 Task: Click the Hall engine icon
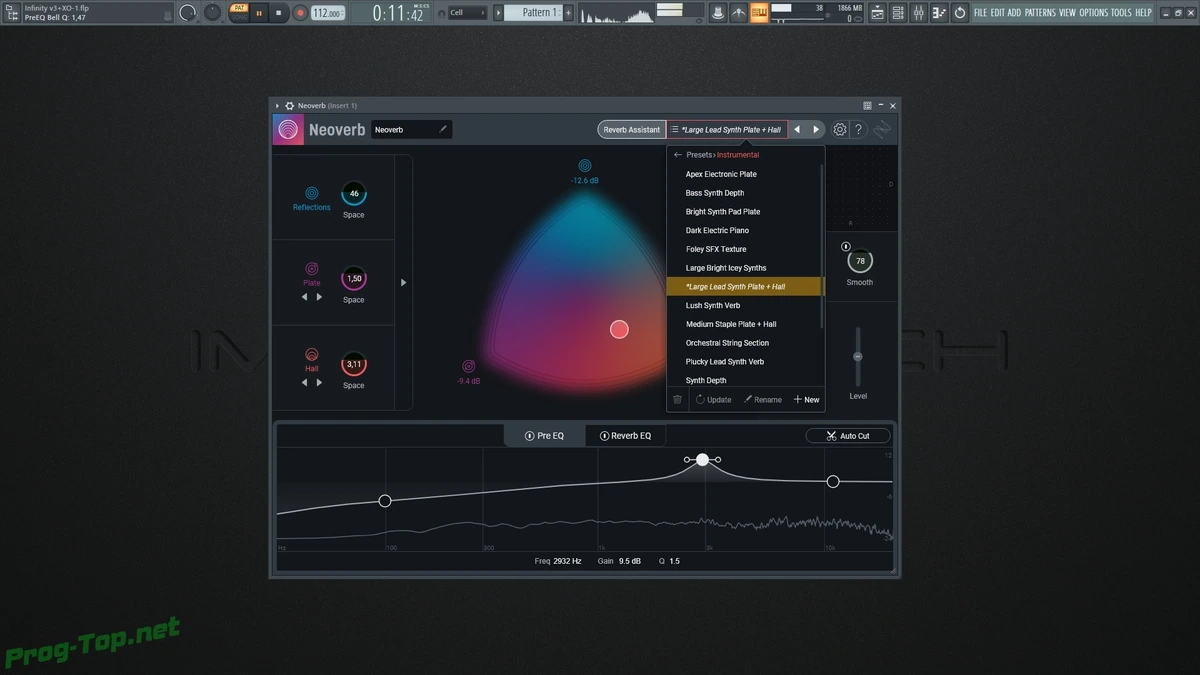click(312, 355)
